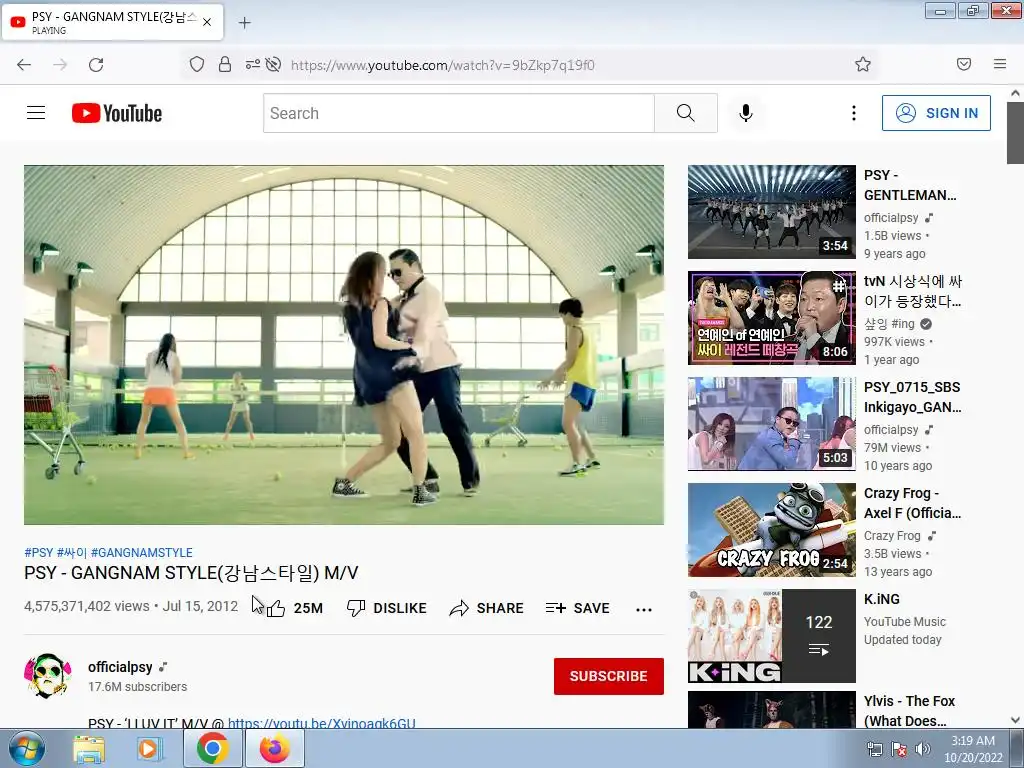The height and width of the screenshot is (768, 1024).
Task: Open YouTube settings three-dot menu
Action: click(854, 113)
